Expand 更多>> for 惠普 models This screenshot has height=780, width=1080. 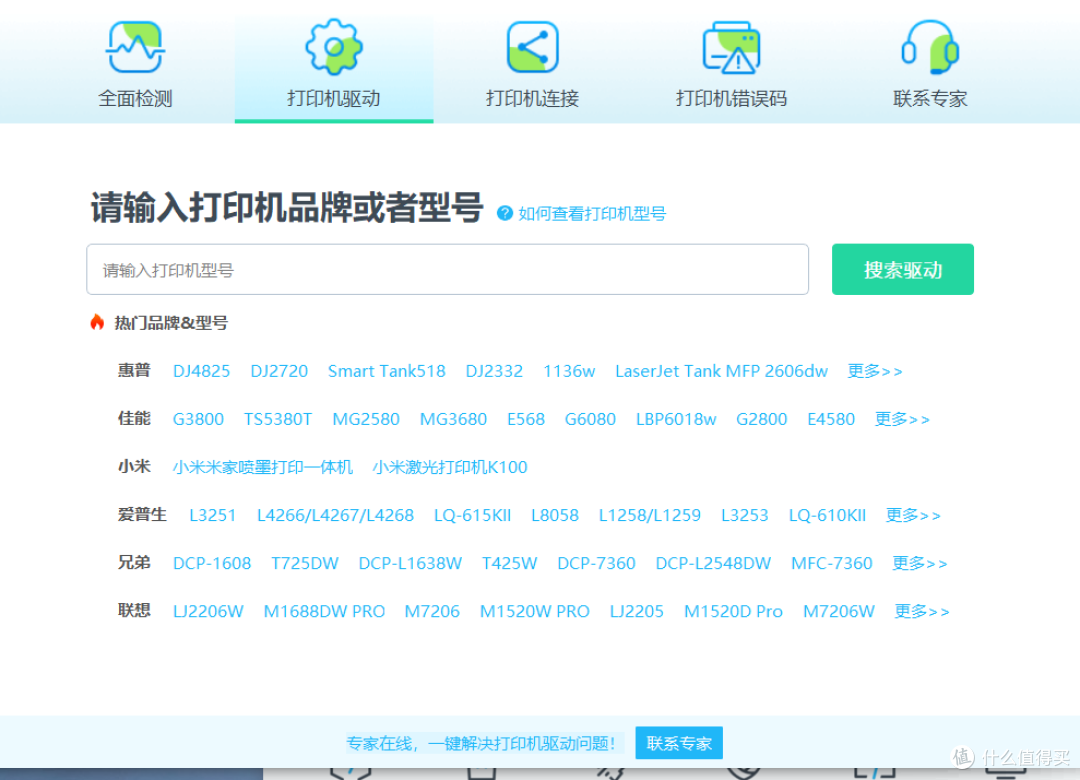875,371
